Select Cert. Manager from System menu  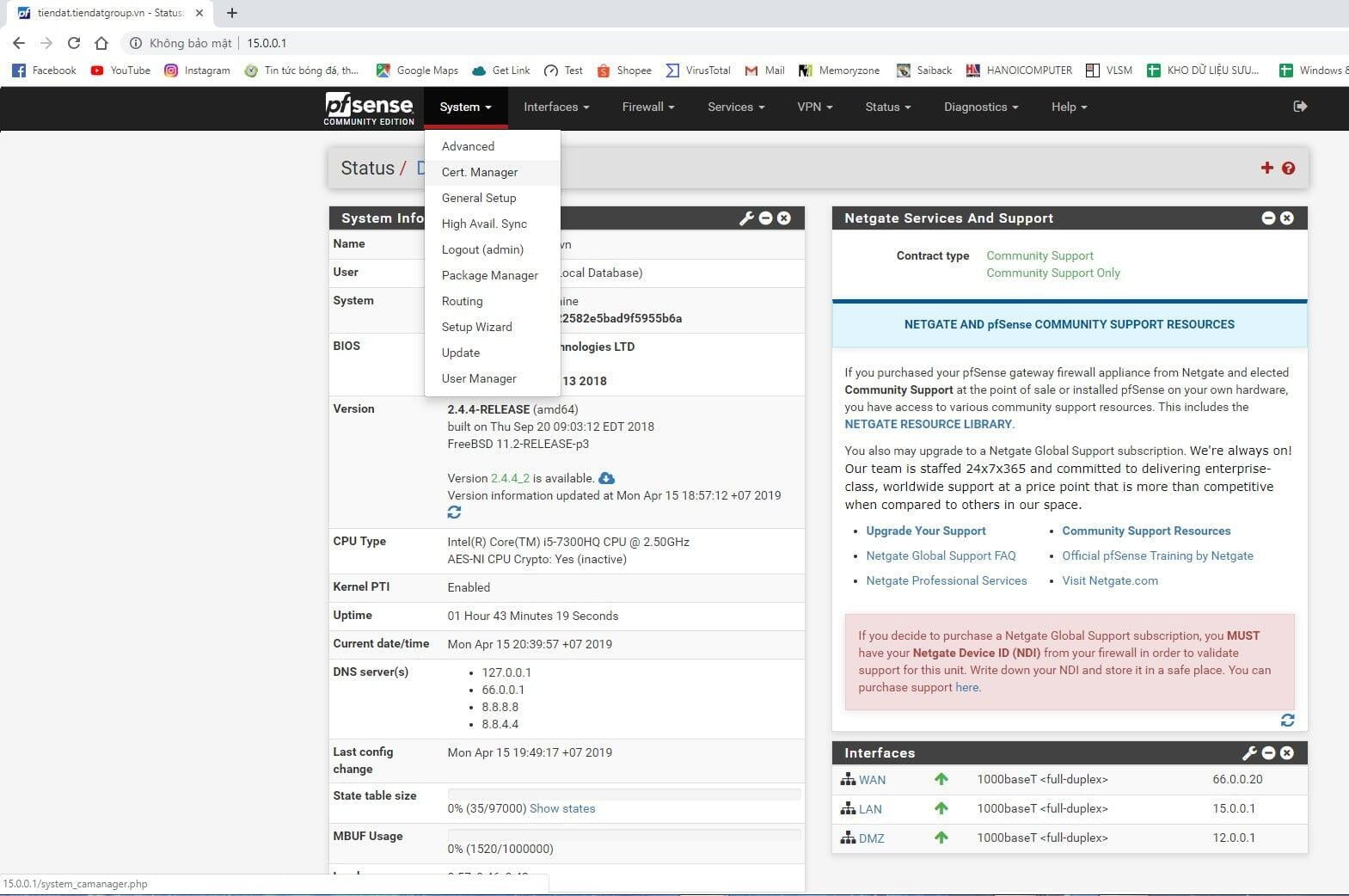pyautogui.click(x=479, y=172)
